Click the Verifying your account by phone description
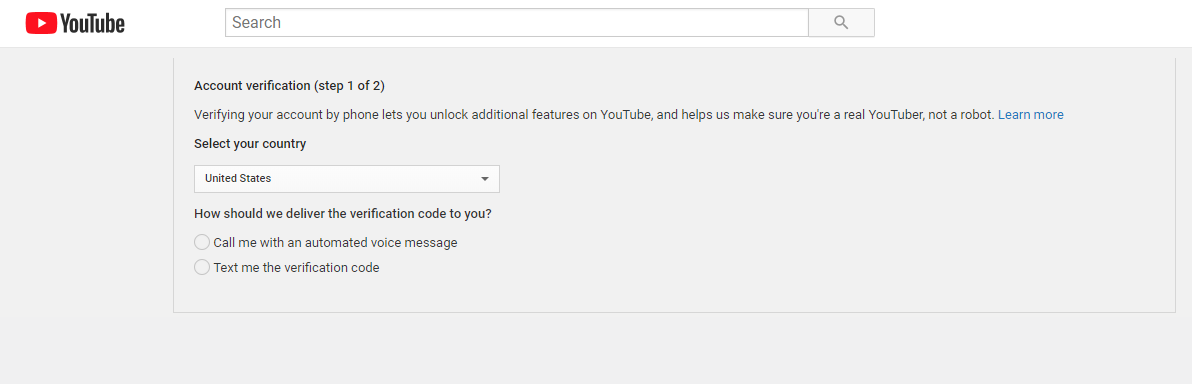Viewport: 1192px width, 384px height. 594,115
